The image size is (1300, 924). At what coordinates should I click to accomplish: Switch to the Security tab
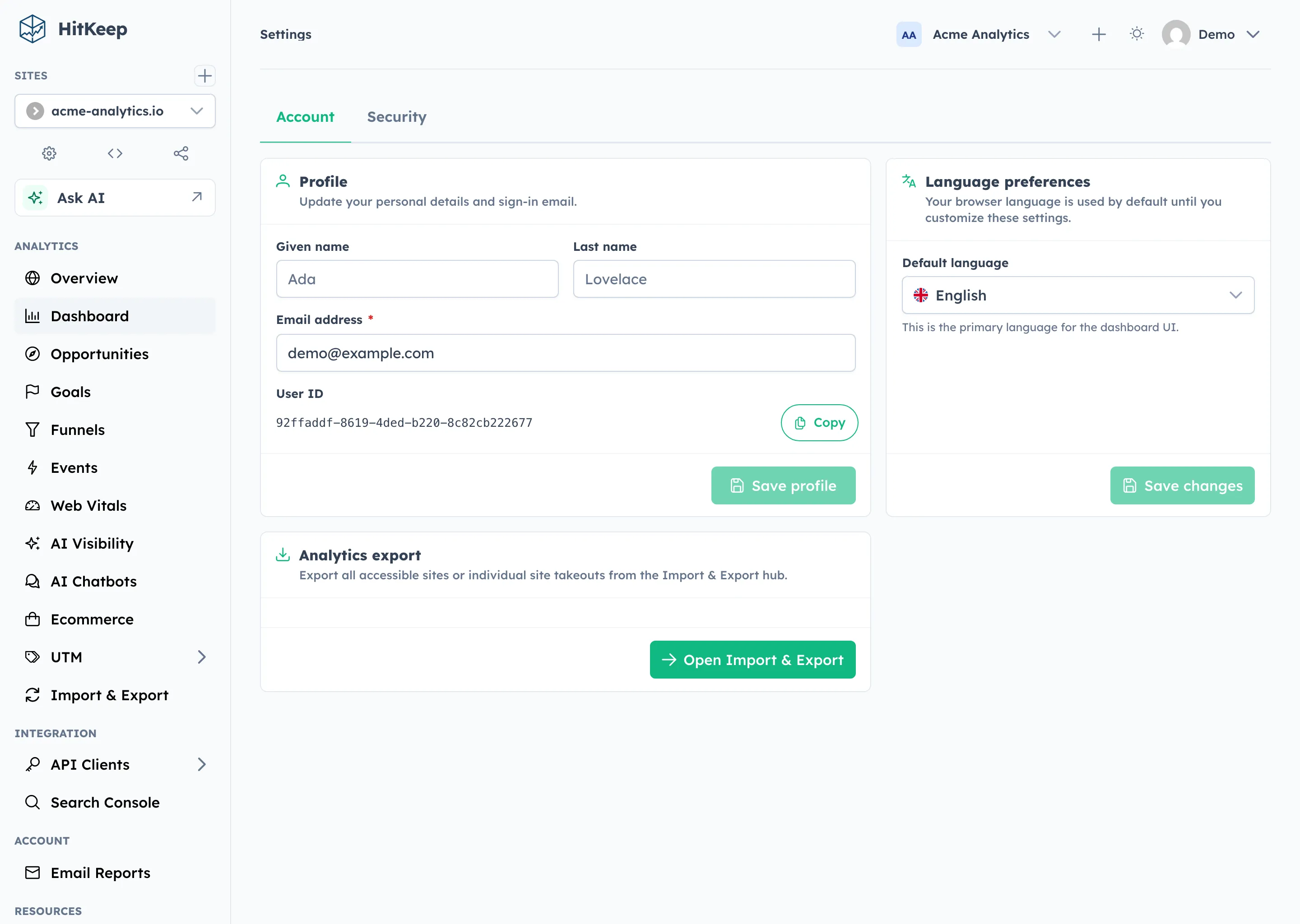coord(397,117)
